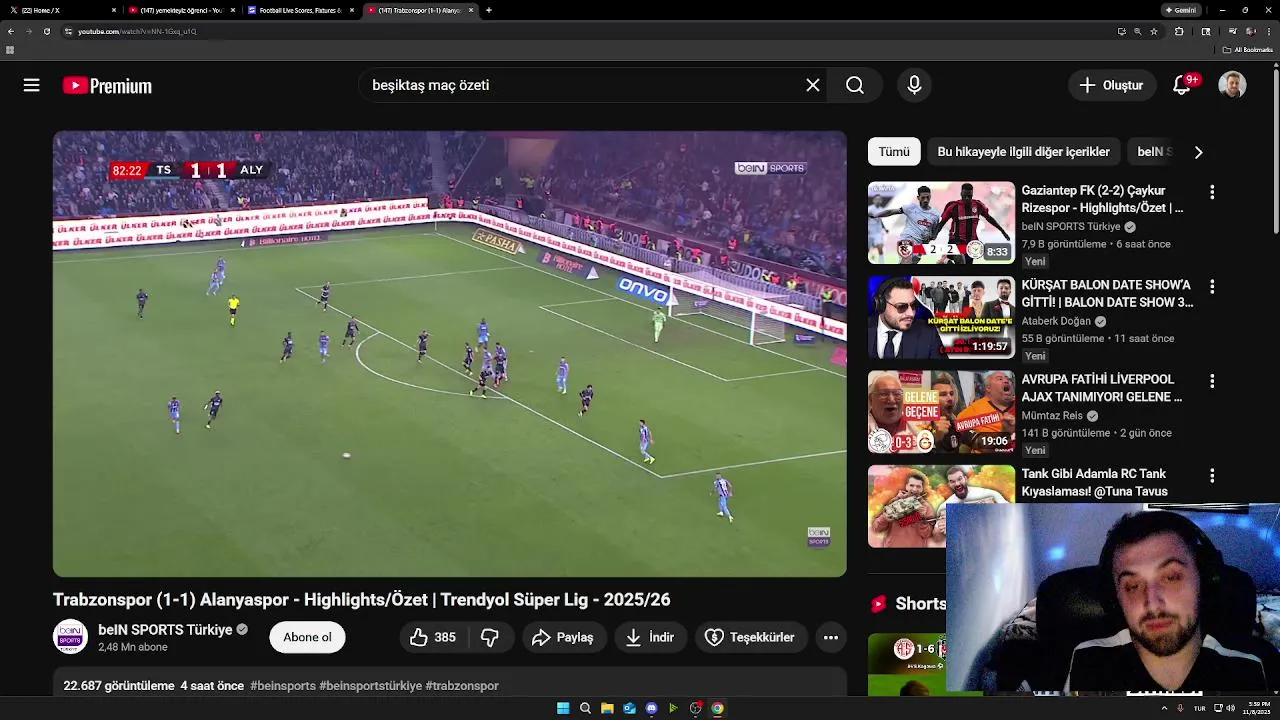This screenshot has height=720, width=1280.
Task: Open the volume icon in the system tray
Action: 1230,708
